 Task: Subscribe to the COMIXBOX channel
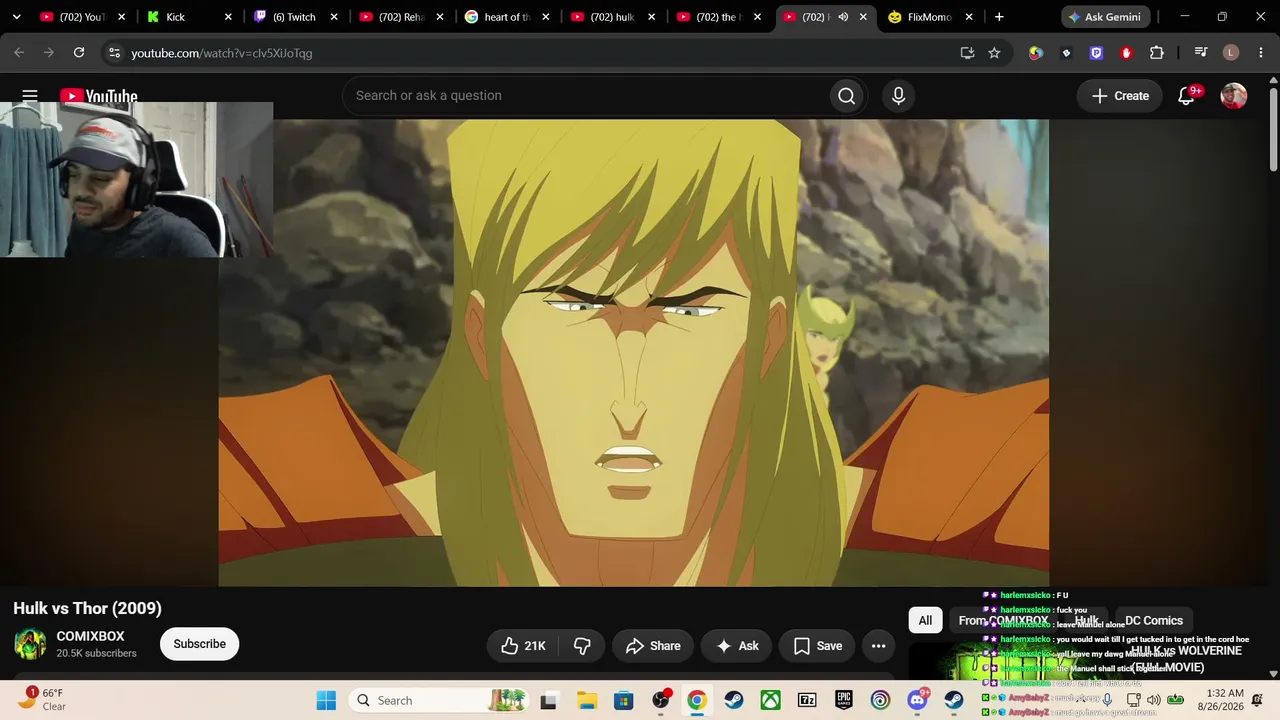(199, 644)
